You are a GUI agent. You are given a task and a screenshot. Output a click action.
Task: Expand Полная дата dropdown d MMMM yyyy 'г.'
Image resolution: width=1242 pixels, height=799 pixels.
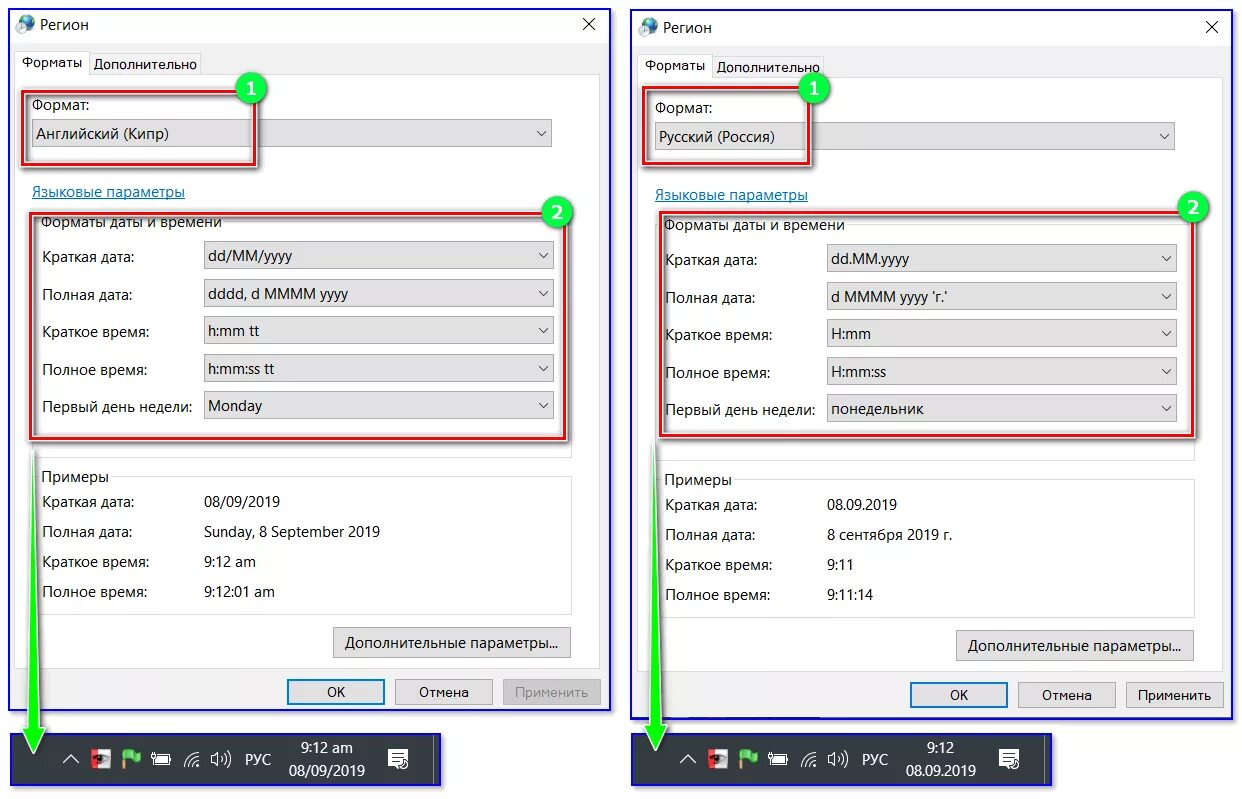[x=1001, y=297]
